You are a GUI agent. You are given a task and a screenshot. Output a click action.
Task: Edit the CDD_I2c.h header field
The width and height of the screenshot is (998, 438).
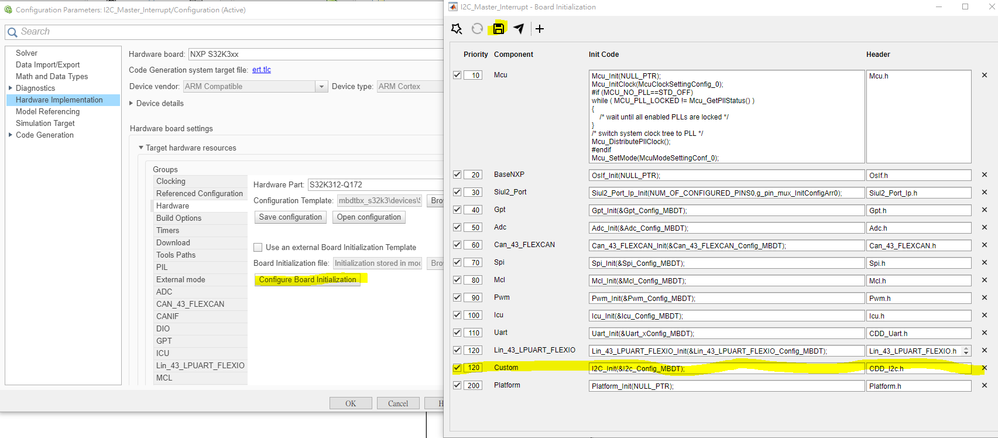pyautogui.click(x=919, y=368)
